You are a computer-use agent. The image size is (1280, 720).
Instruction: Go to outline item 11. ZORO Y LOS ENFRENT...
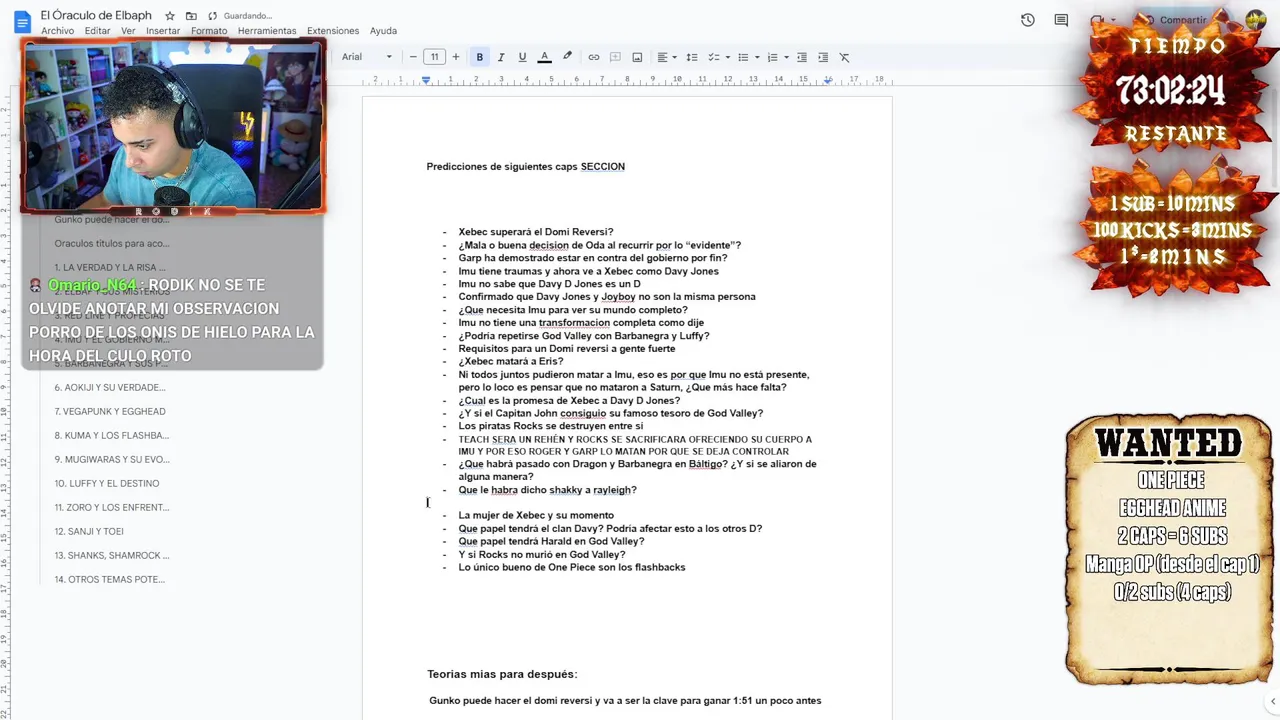coord(112,507)
